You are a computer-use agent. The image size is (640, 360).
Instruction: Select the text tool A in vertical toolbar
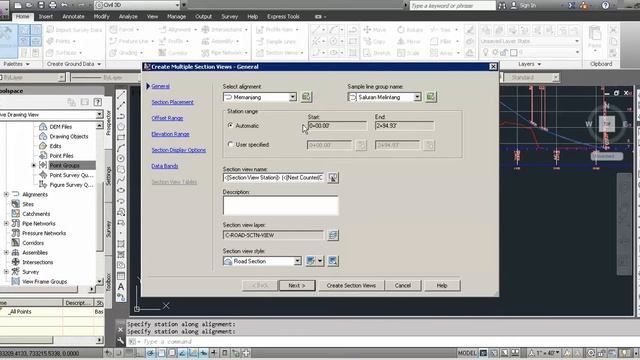tap(121, 287)
